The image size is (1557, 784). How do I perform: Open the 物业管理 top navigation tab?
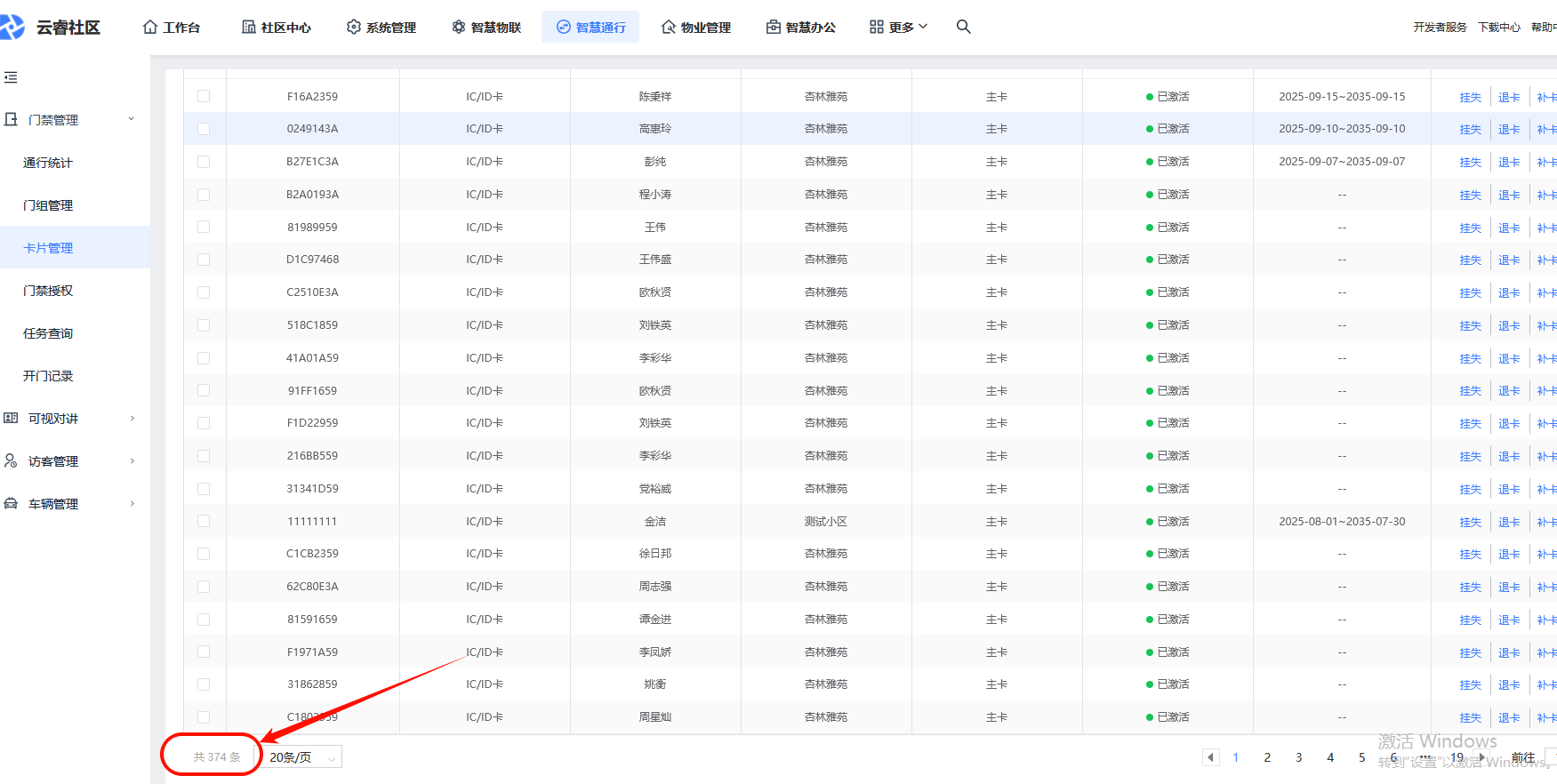(x=695, y=27)
